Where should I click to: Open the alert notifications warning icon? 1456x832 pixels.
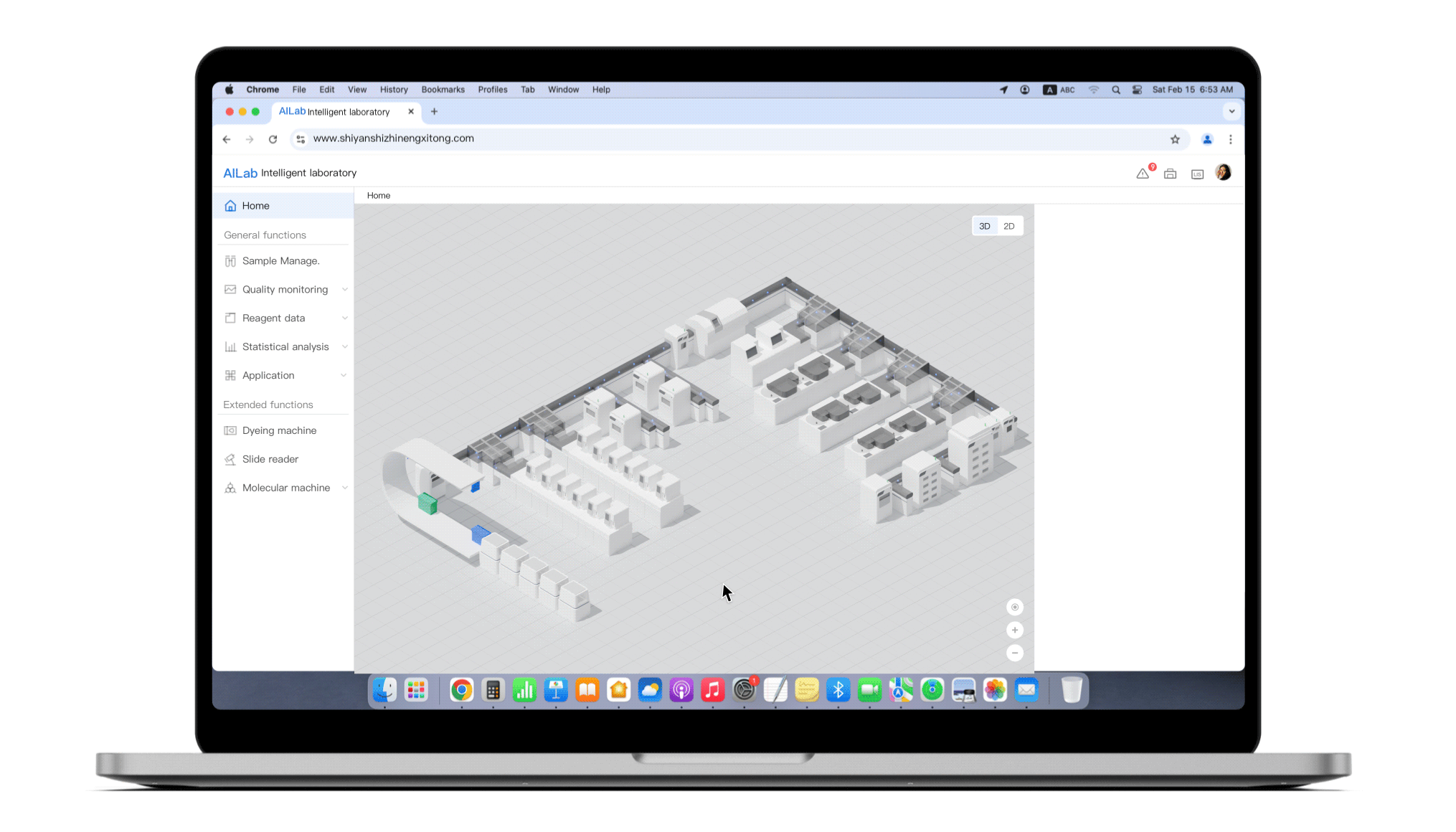click(1143, 174)
